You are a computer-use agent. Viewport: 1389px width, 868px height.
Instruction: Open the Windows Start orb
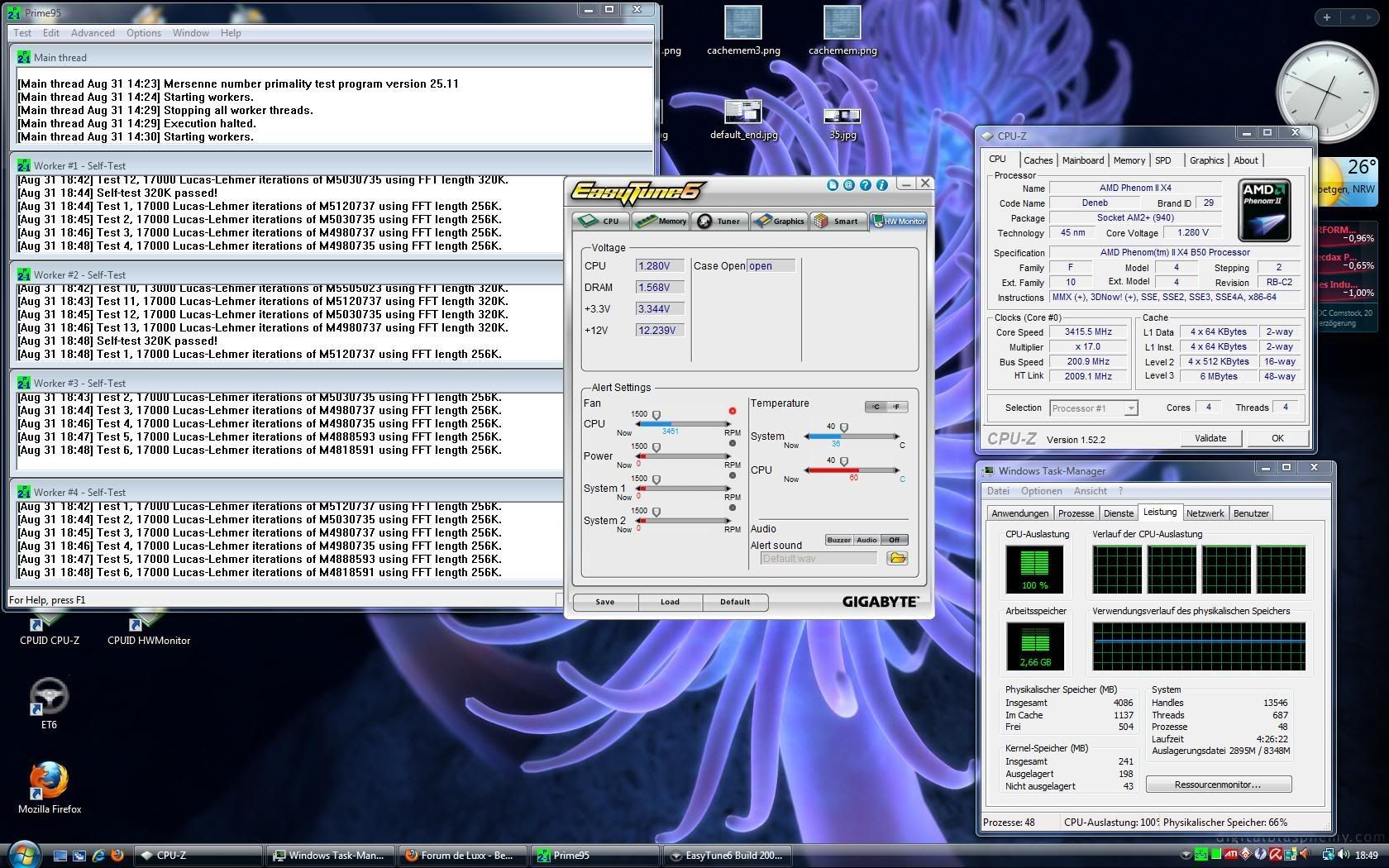coord(23,854)
